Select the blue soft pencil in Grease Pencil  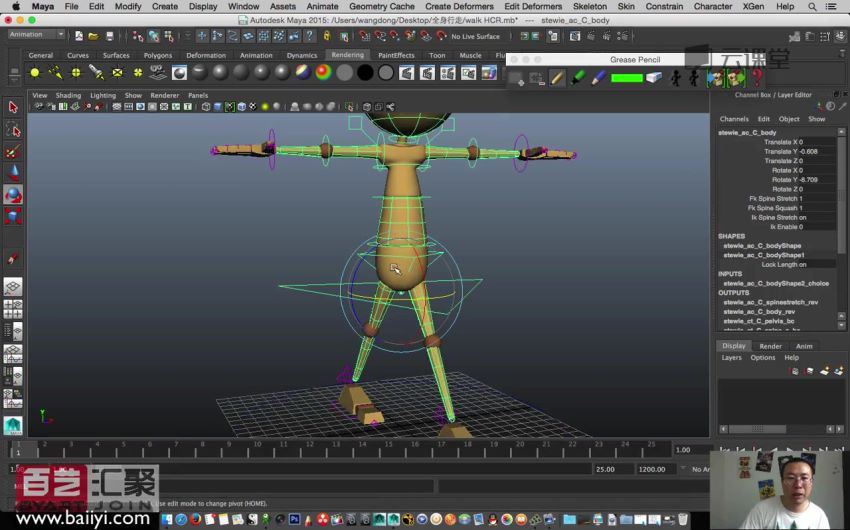pos(598,79)
